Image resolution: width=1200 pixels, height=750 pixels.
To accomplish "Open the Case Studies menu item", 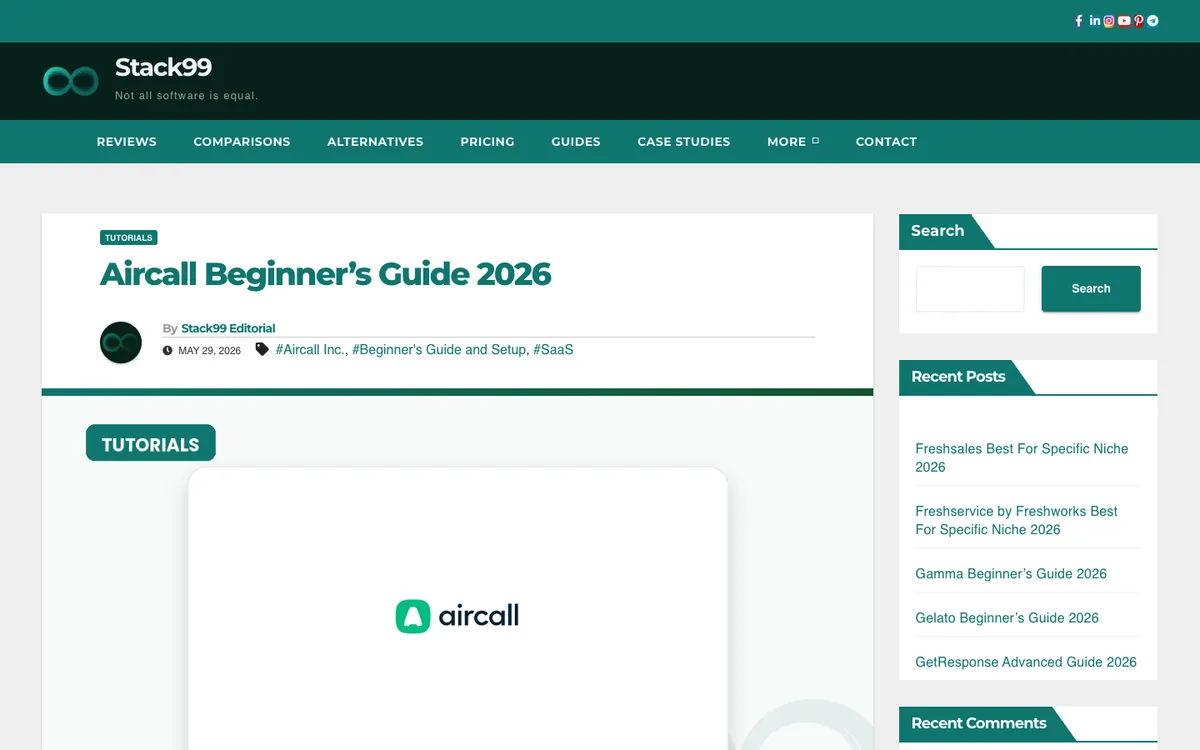I will pyautogui.click(x=684, y=142).
